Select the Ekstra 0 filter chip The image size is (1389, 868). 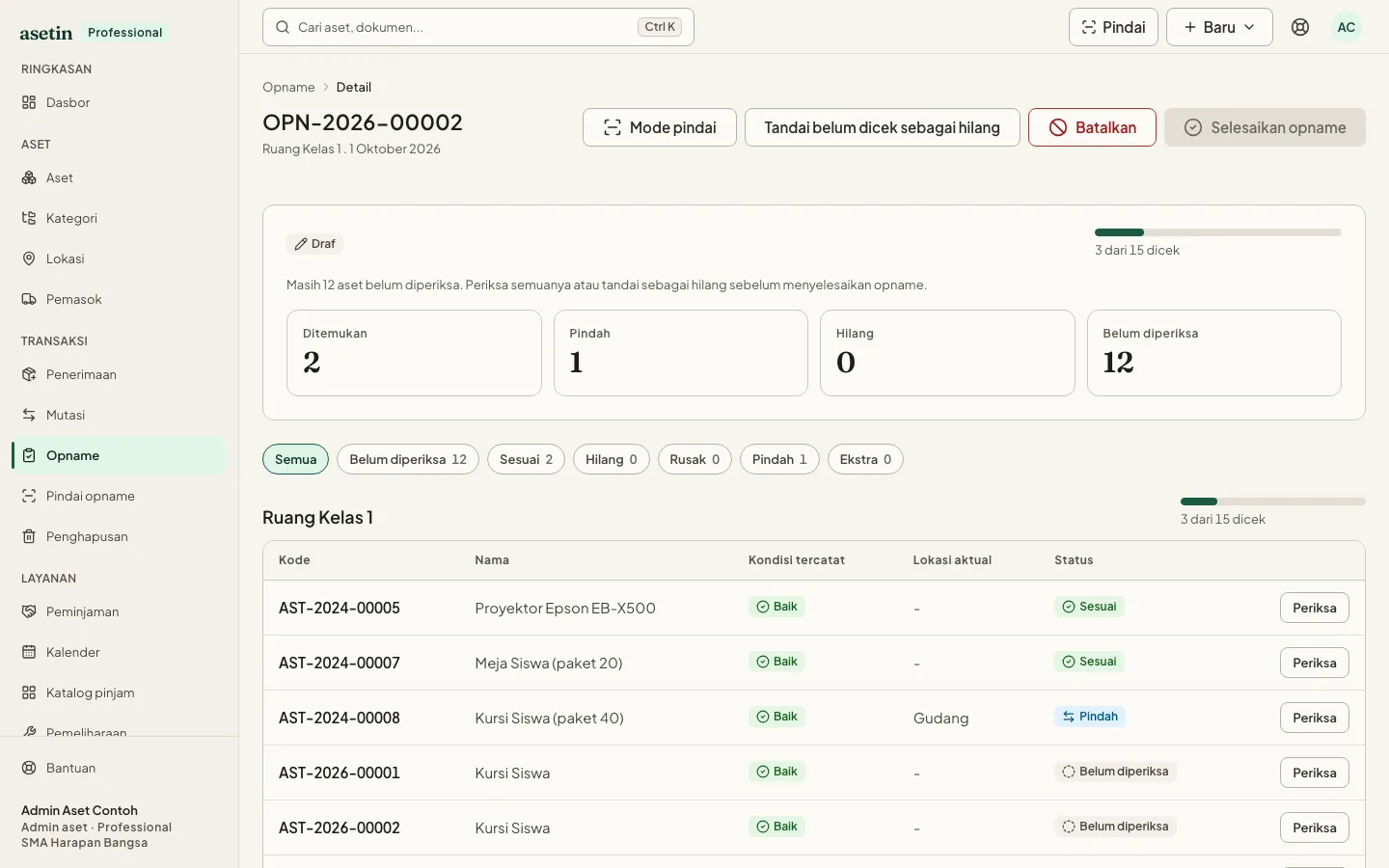865,459
